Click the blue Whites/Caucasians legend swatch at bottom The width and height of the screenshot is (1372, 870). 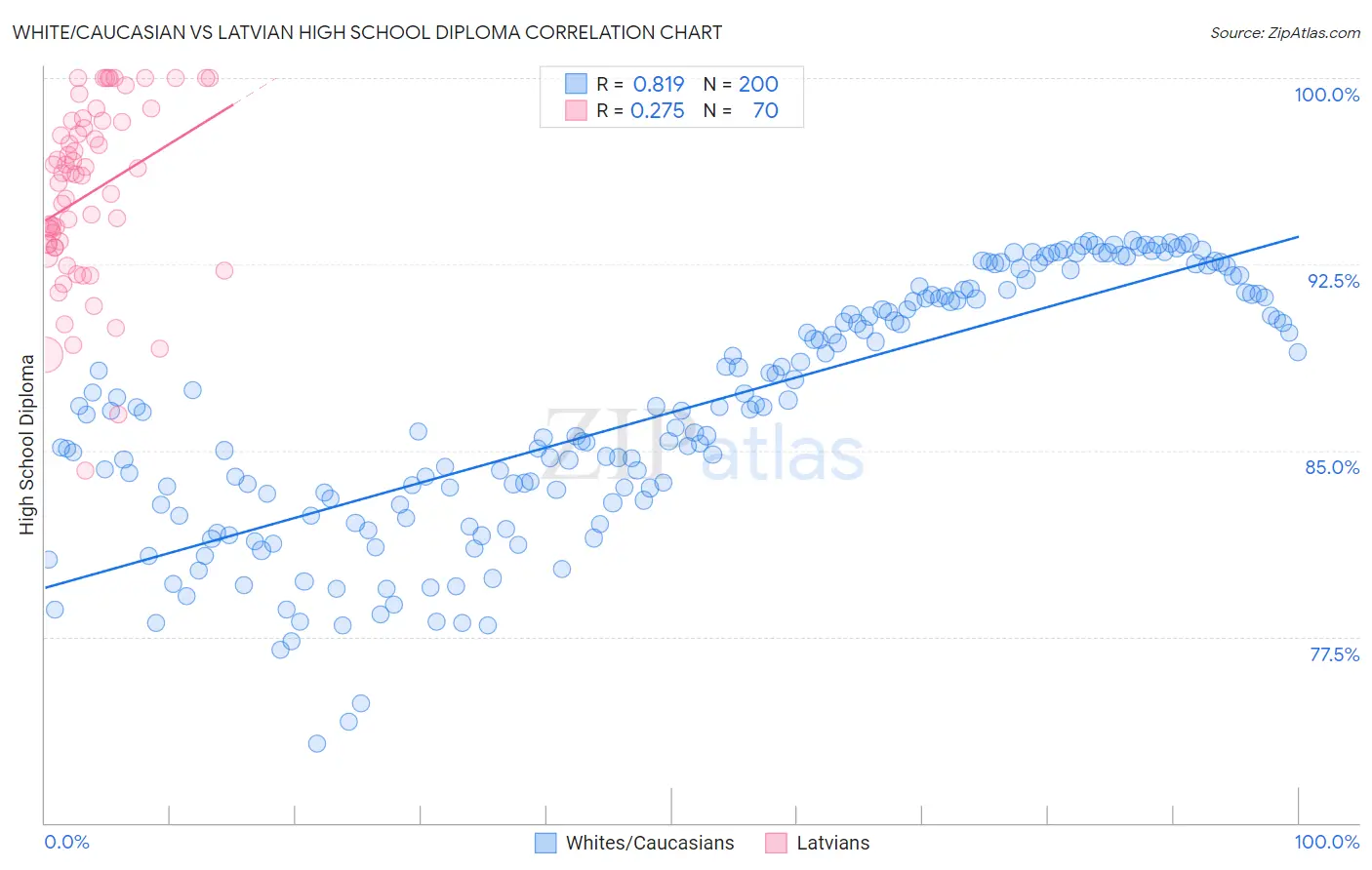545,843
